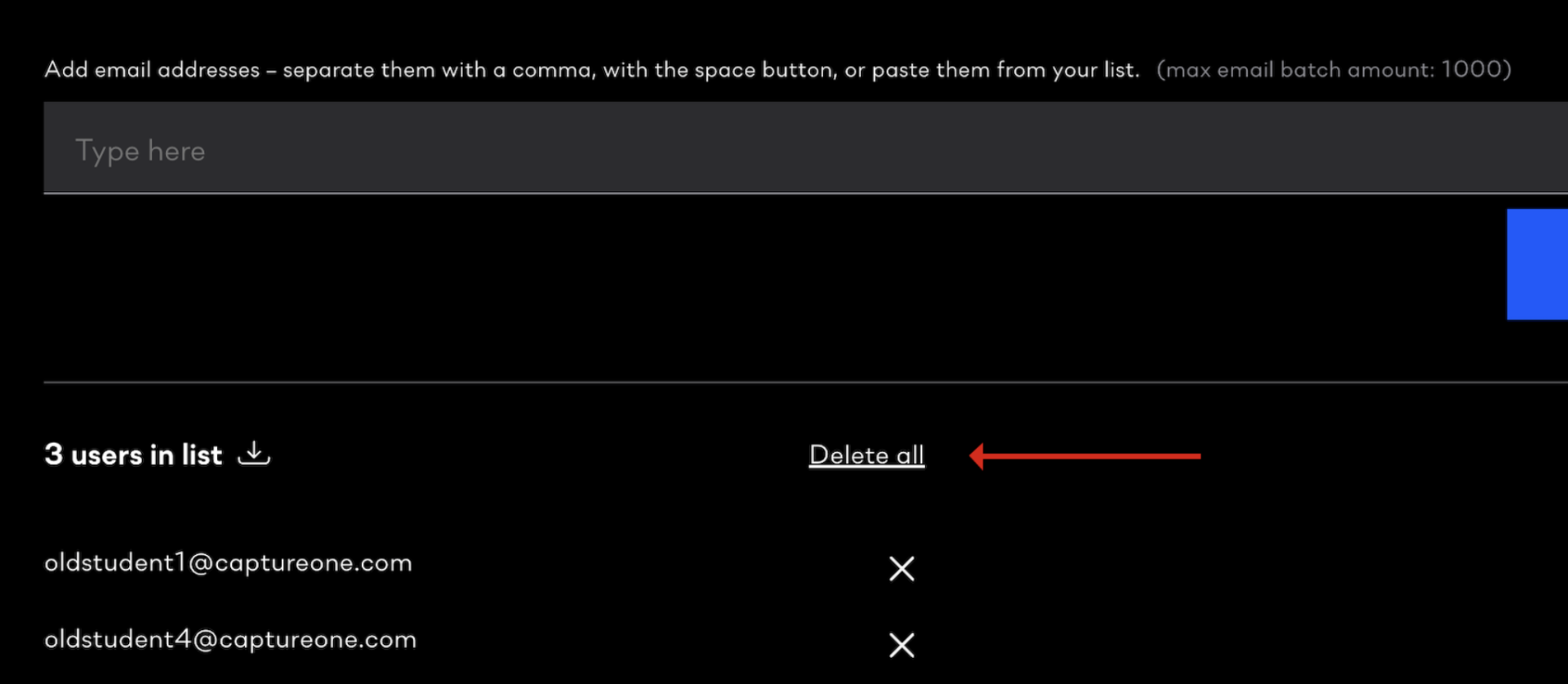The height and width of the screenshot is (684, 1568).
Task: Click the red arrow annotation
Action: (x=1085, y=456)
